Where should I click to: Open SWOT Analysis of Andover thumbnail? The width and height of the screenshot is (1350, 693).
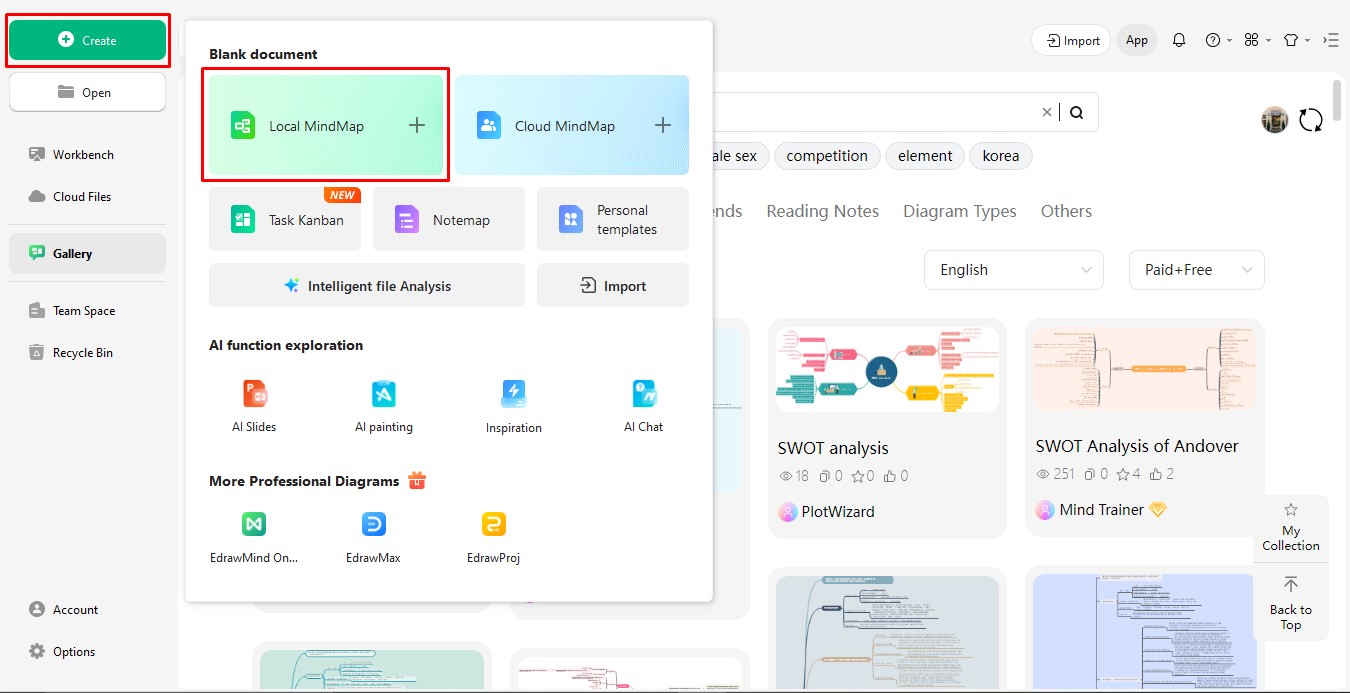(1145, 368)
